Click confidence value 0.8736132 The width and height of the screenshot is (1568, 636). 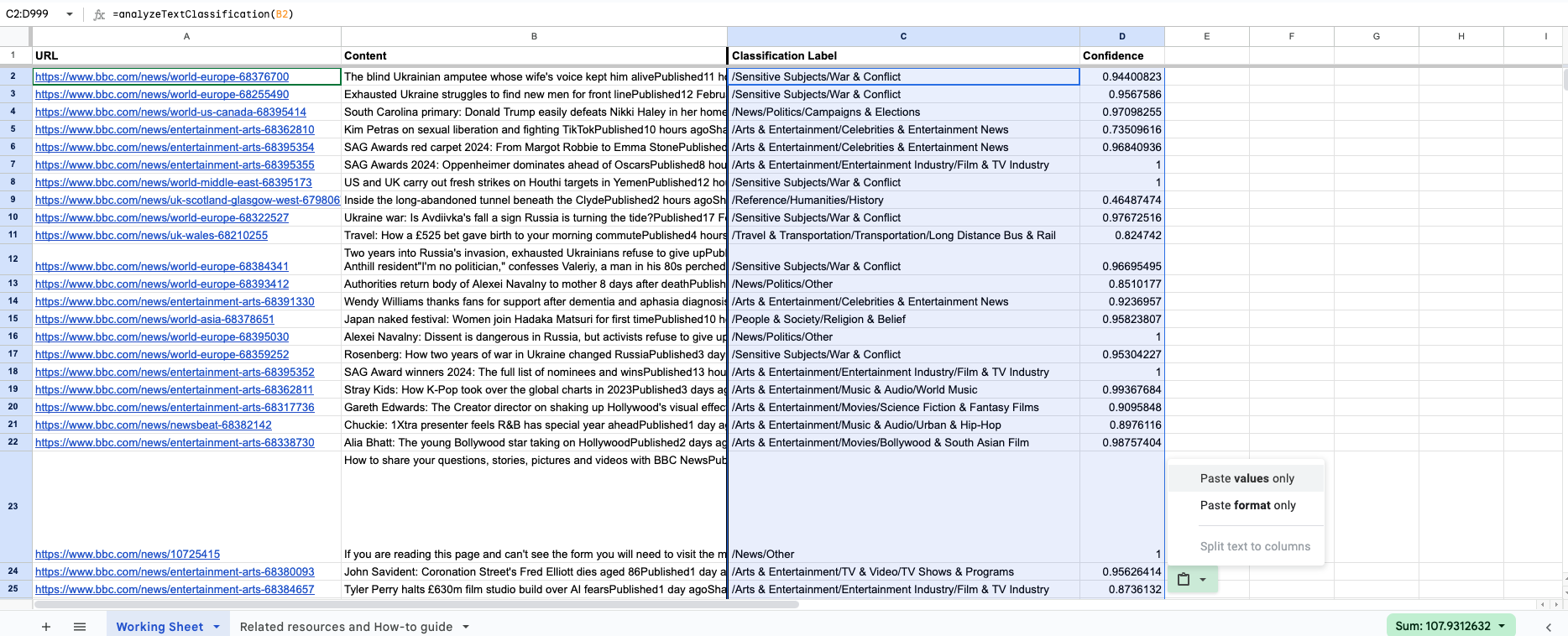tap(1122, 589)
